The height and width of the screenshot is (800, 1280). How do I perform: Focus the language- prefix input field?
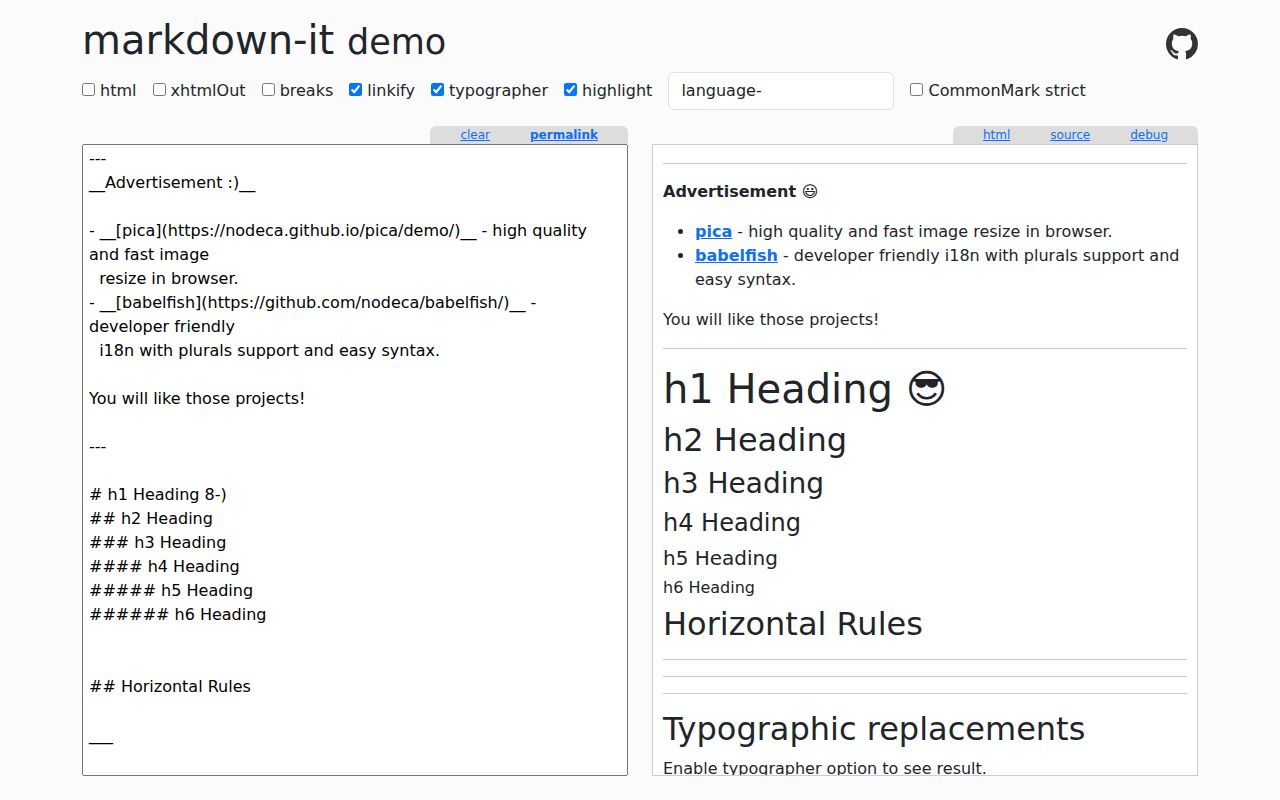tap(781, 91)
